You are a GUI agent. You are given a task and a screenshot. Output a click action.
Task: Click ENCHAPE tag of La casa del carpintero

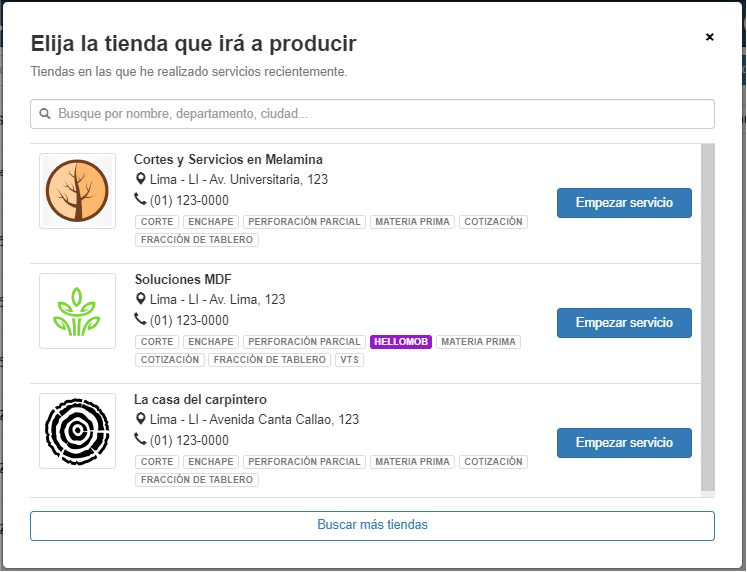(x=211, y=462)
